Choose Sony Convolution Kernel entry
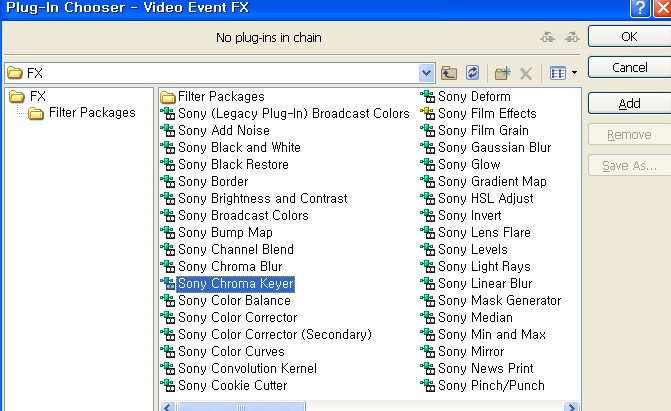Viewport: 671px width, 411px height. [247, 368]
